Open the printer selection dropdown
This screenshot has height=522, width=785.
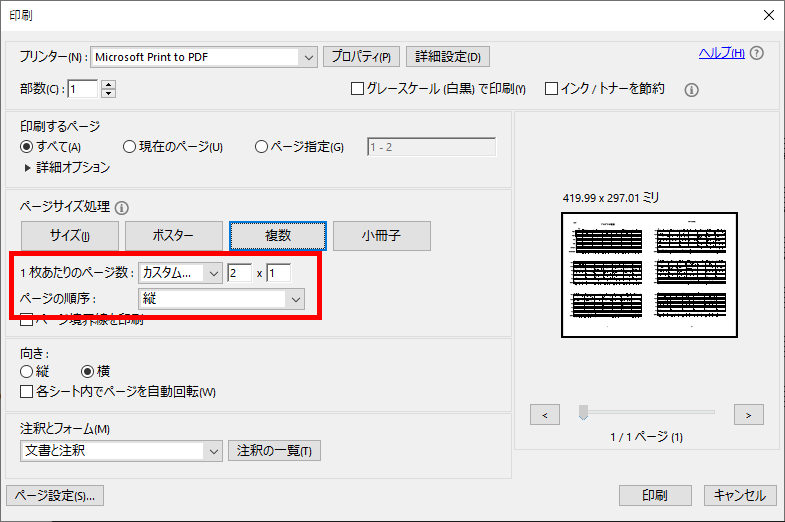pyautogui.click(x=204, y=57)
